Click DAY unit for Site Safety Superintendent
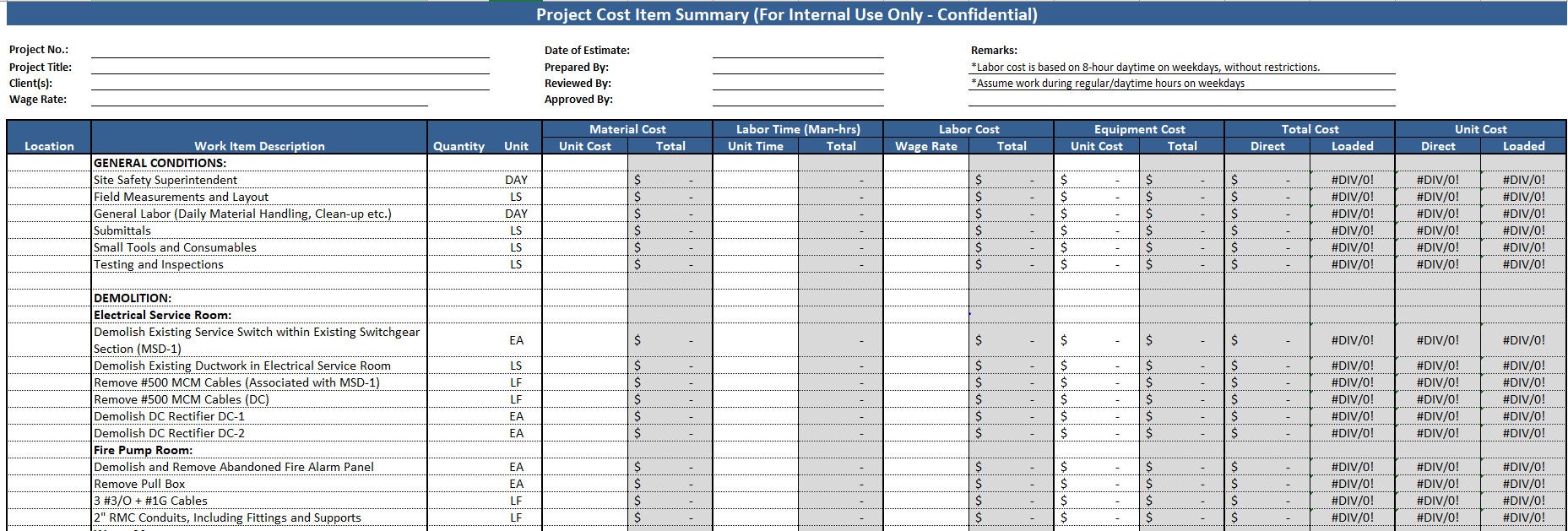1568x531 pixels. tap(516, 180)
